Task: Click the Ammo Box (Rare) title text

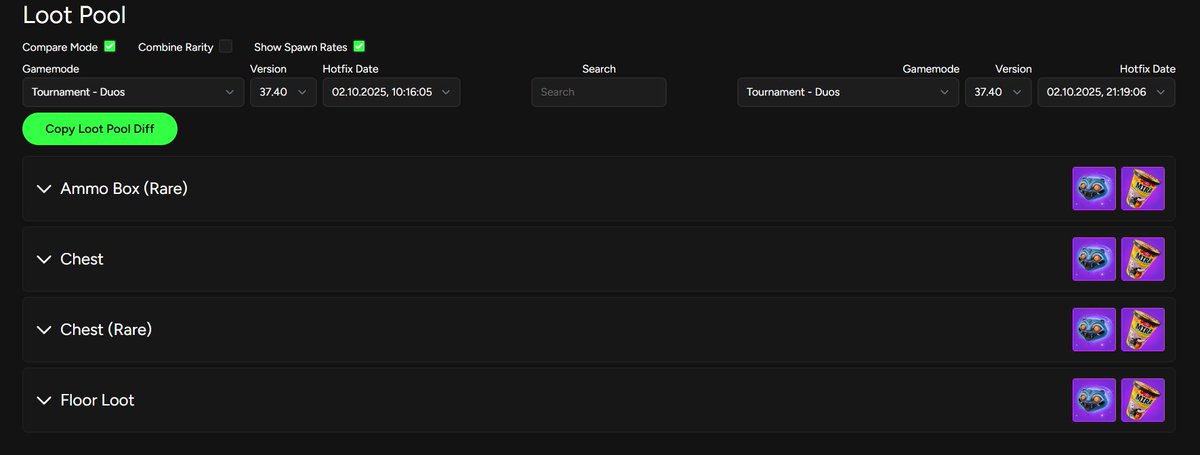Action: coord(124,188)
